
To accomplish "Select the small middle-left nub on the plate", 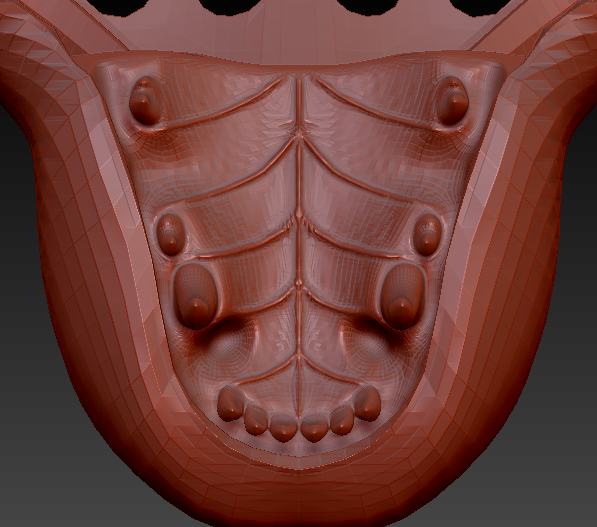I will [171, 234].
